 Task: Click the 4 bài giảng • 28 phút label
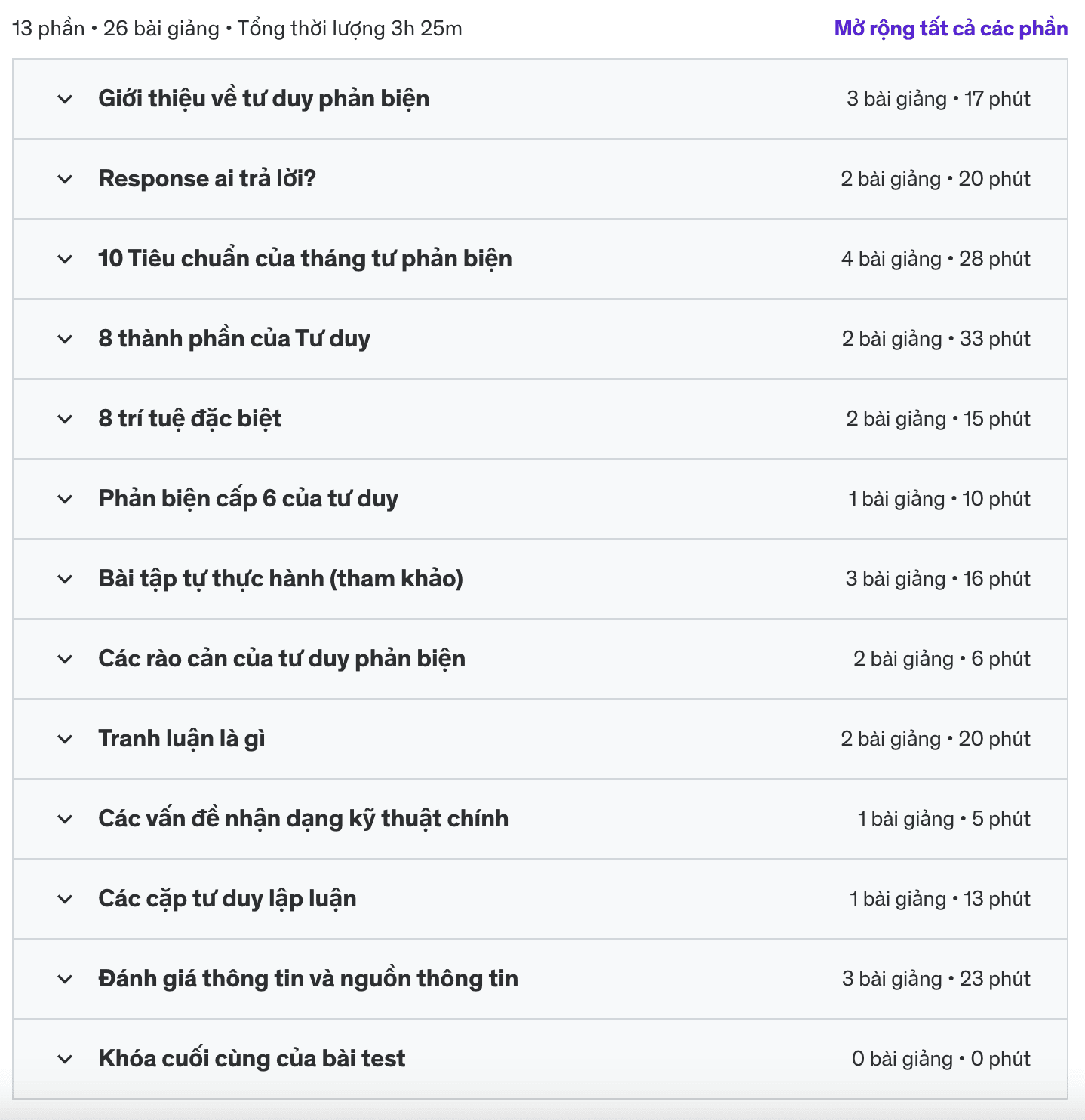936,259
